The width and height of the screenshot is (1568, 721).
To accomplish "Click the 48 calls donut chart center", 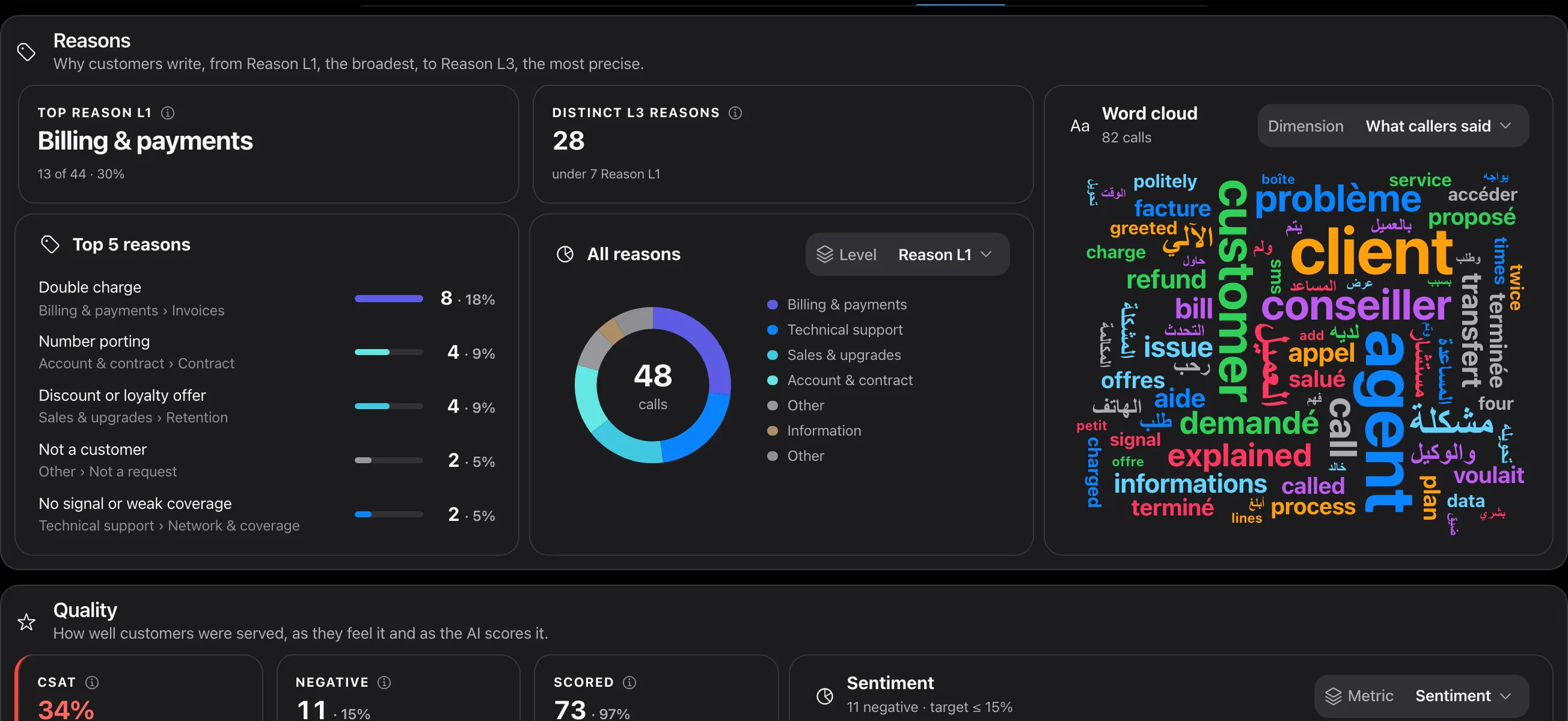I will 652,385.
